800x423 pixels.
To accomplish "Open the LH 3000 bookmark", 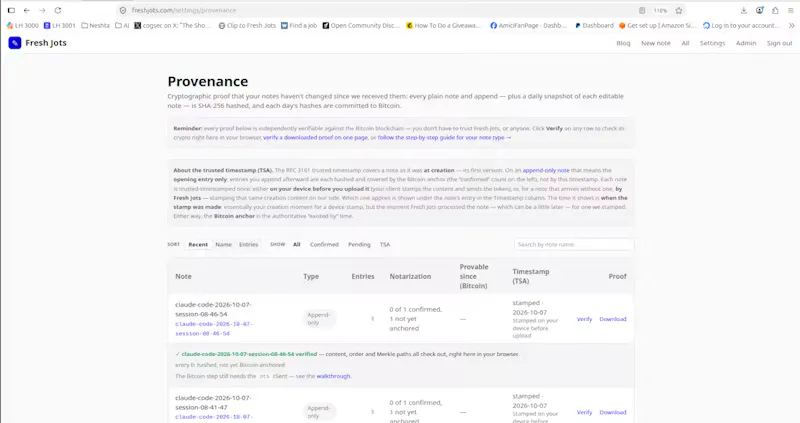I will [x=22, y=26].
